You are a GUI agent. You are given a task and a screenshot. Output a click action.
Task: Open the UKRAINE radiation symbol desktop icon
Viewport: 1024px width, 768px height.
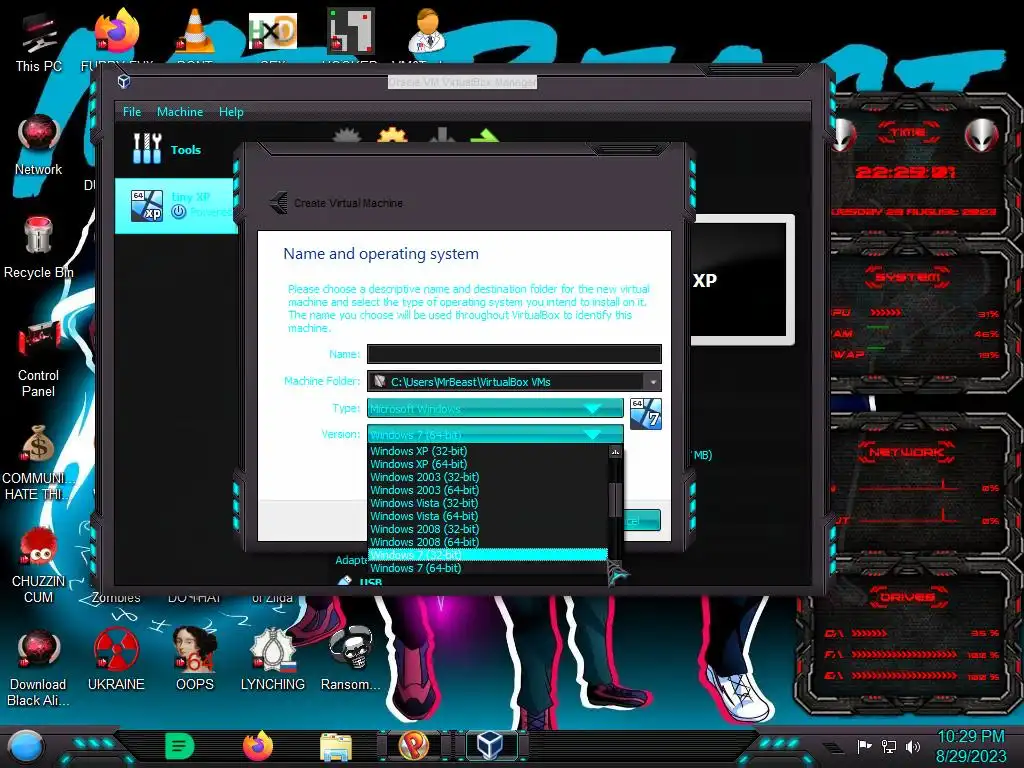click(x=116, y=658)
